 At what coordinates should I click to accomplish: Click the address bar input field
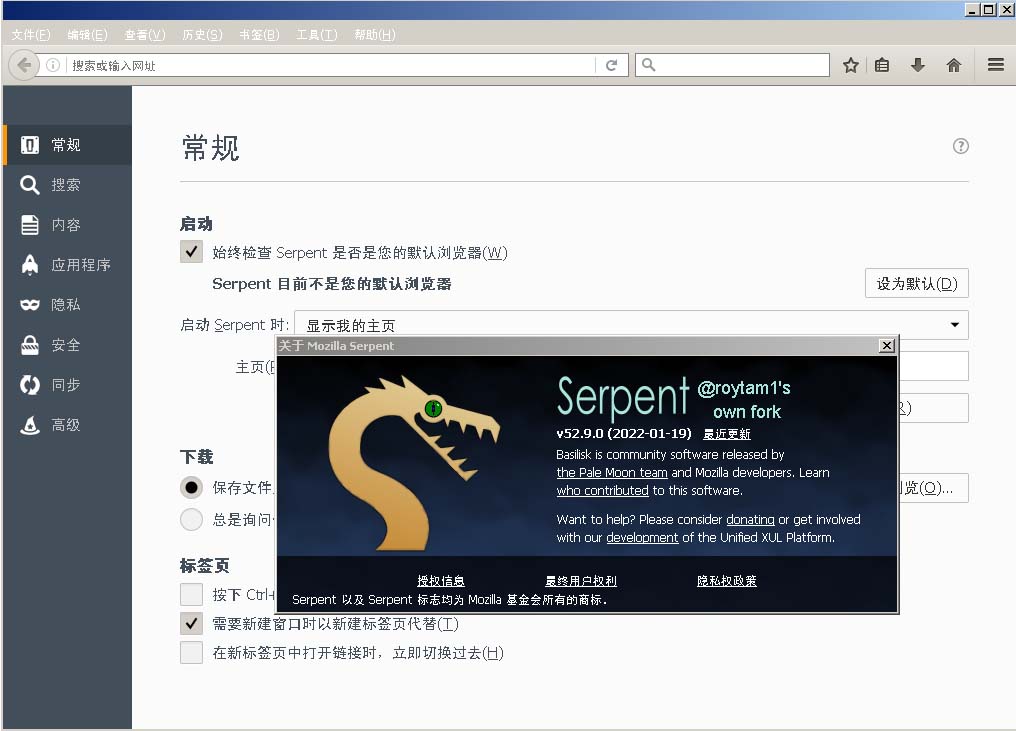click(330, 65)
